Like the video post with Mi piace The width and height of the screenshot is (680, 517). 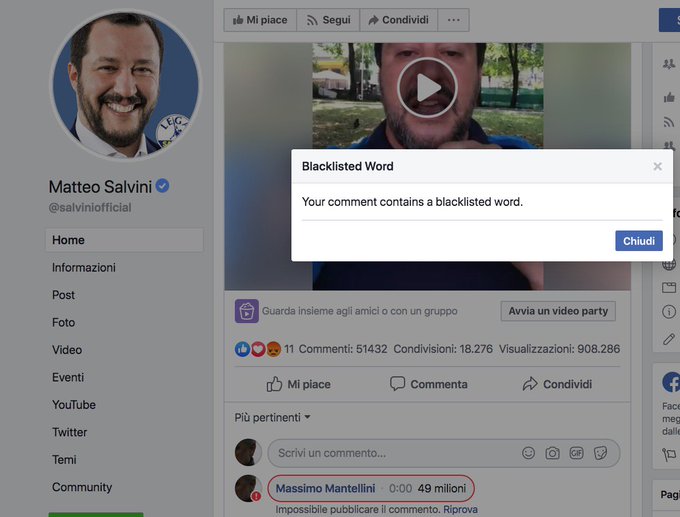pyautogui.click(x=298, y=384)
